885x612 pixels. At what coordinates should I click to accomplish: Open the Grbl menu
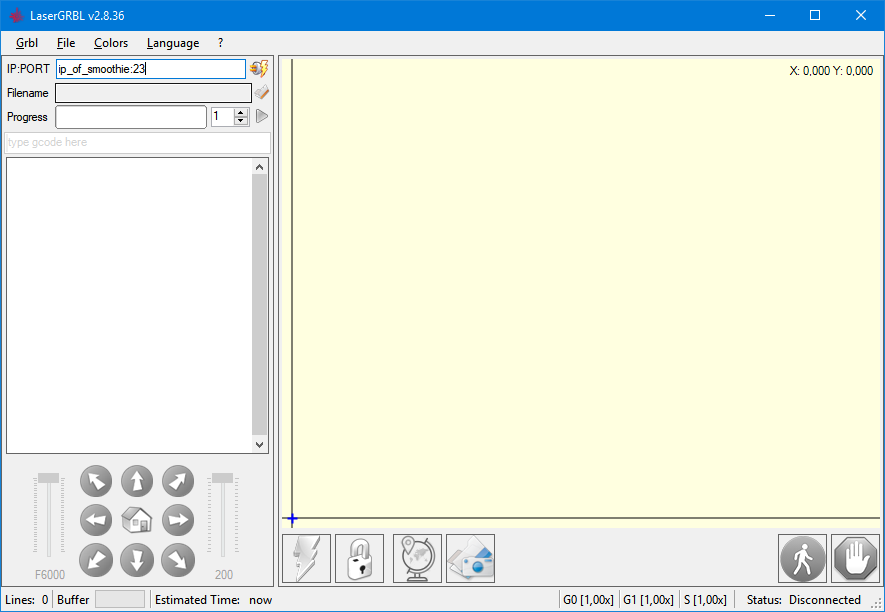(27, 43)
